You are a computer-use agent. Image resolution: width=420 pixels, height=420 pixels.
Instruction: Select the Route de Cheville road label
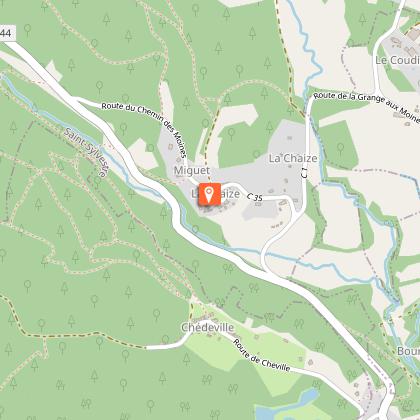point(261,355)
